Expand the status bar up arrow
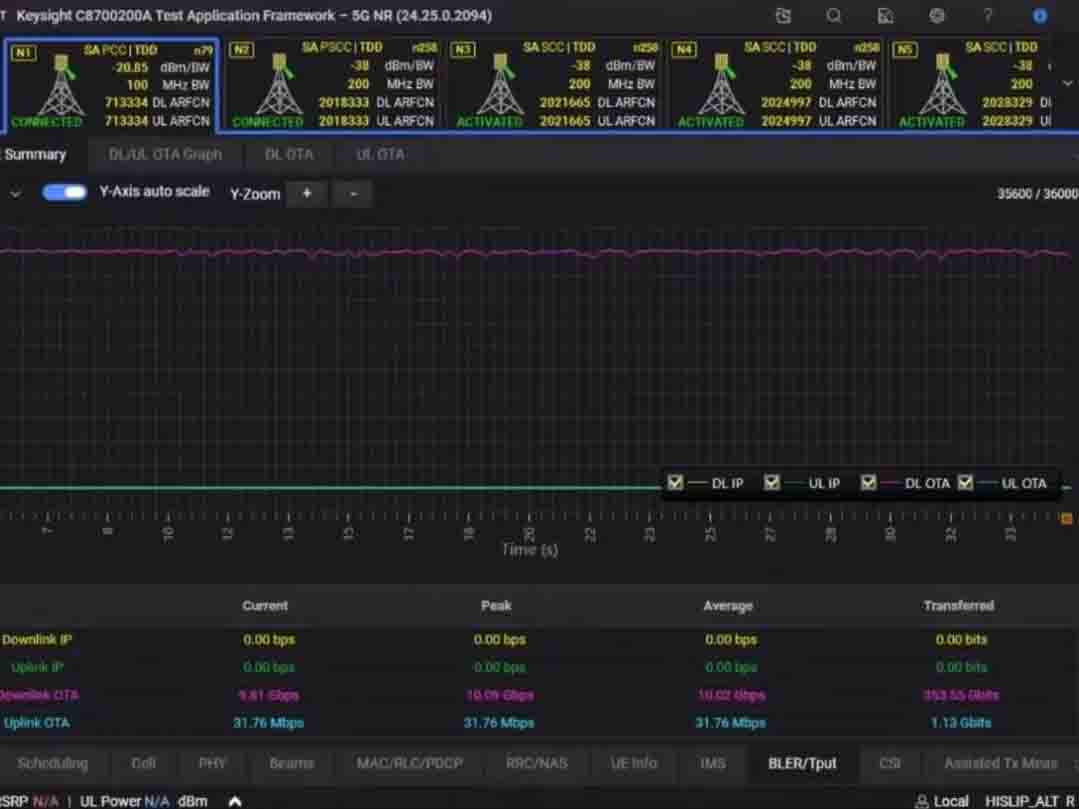The height and width of the screenshot is (809, 1079). [x=235, y=801]
